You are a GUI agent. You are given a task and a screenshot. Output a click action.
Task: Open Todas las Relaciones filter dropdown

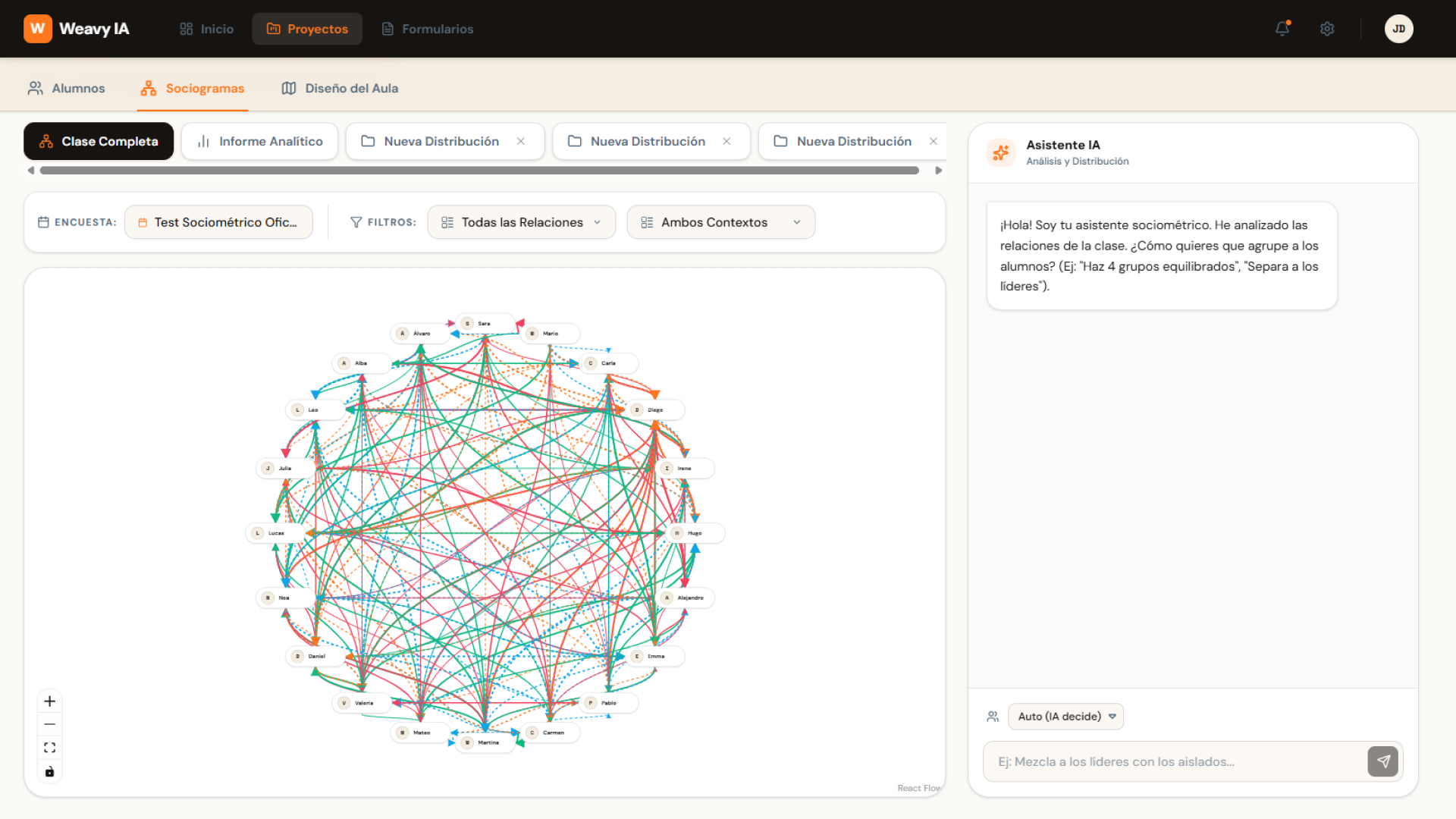pyautogui.click(x=522, y=222)
